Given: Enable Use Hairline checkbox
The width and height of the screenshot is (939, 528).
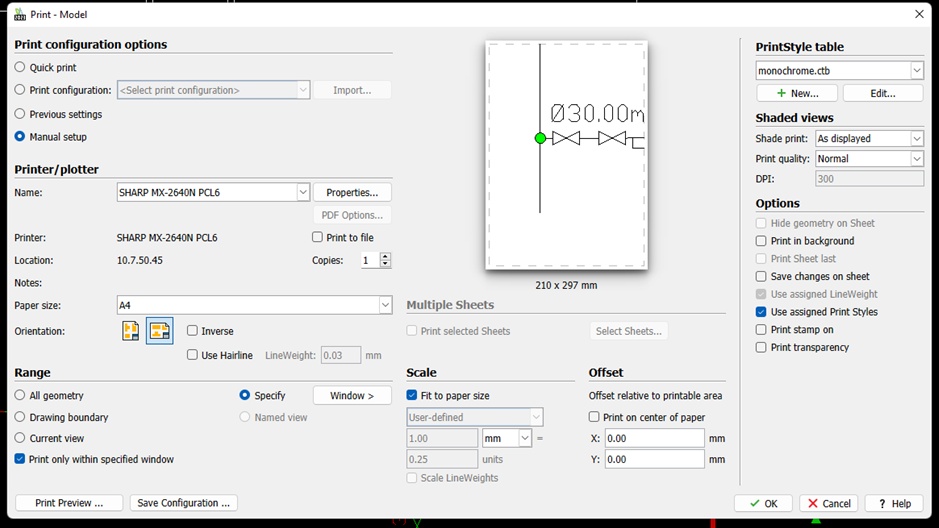Looking at the screenshot, I should click(x=192, y=355).
